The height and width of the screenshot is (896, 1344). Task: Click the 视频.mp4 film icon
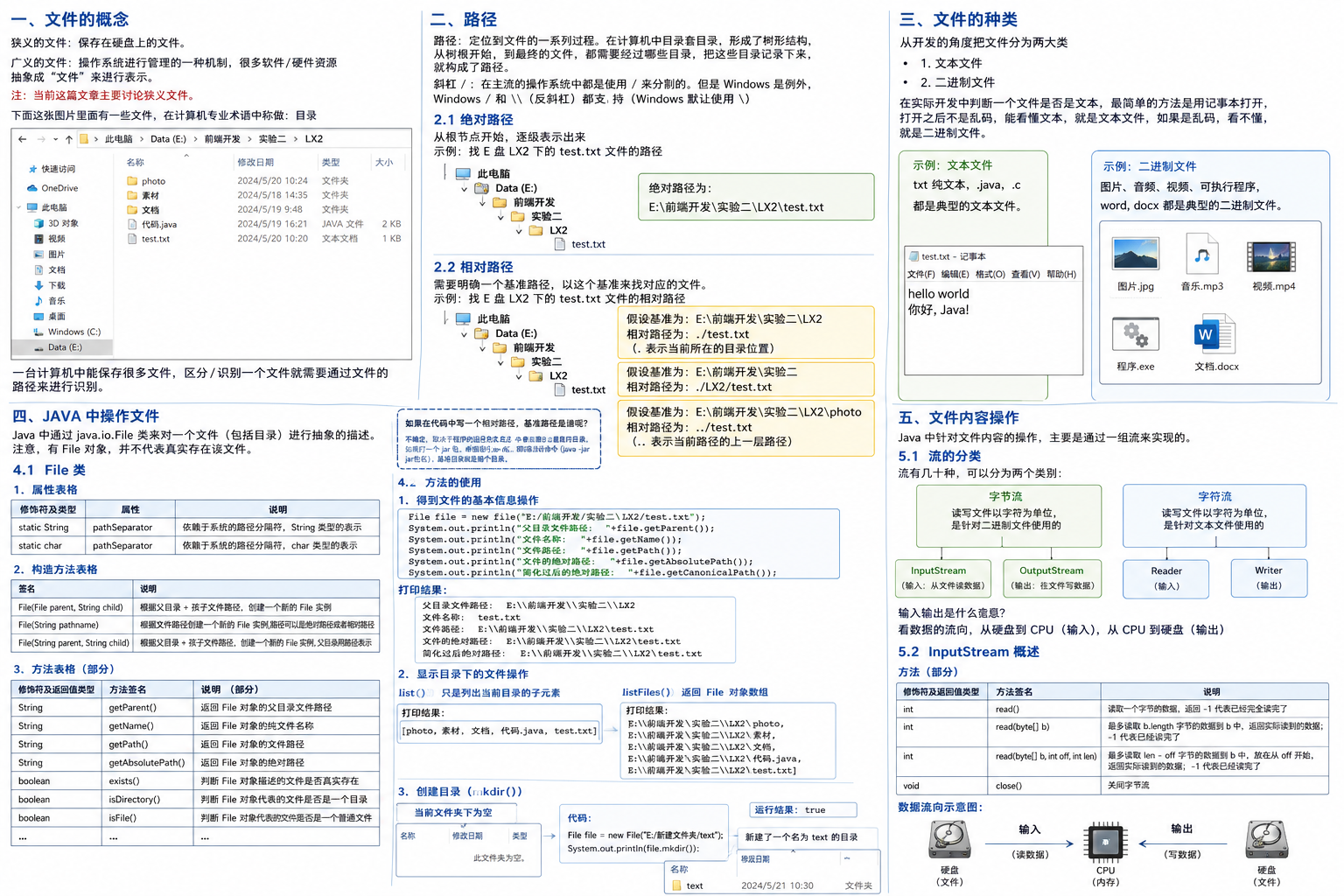tap(1271, 256)
